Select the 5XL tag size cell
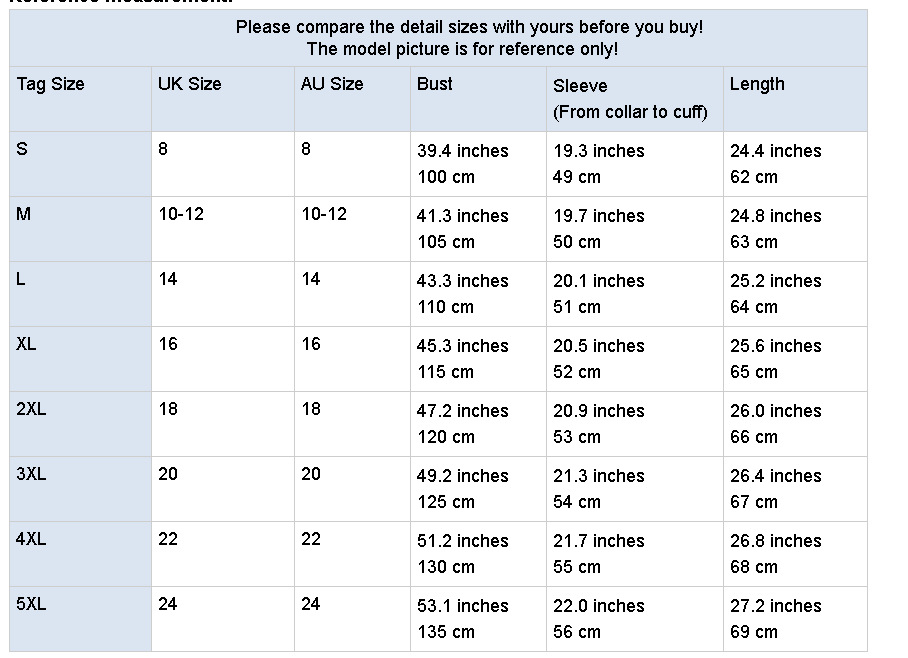908x658 pixels. point(31,605)
